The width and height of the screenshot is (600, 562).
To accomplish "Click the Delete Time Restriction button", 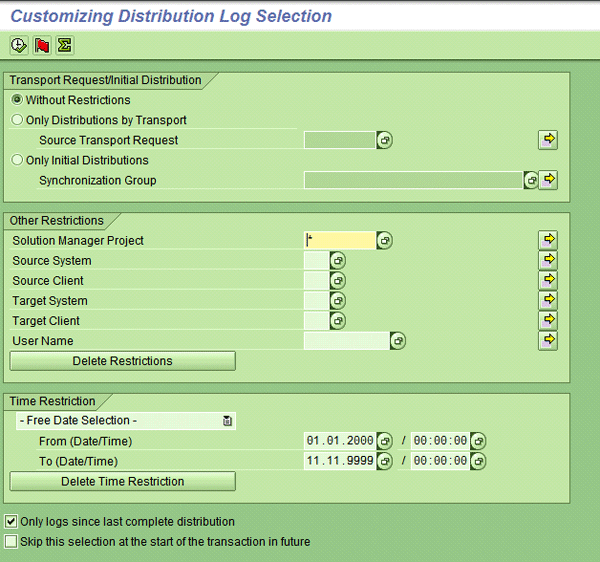I will [x=122, y=481].
